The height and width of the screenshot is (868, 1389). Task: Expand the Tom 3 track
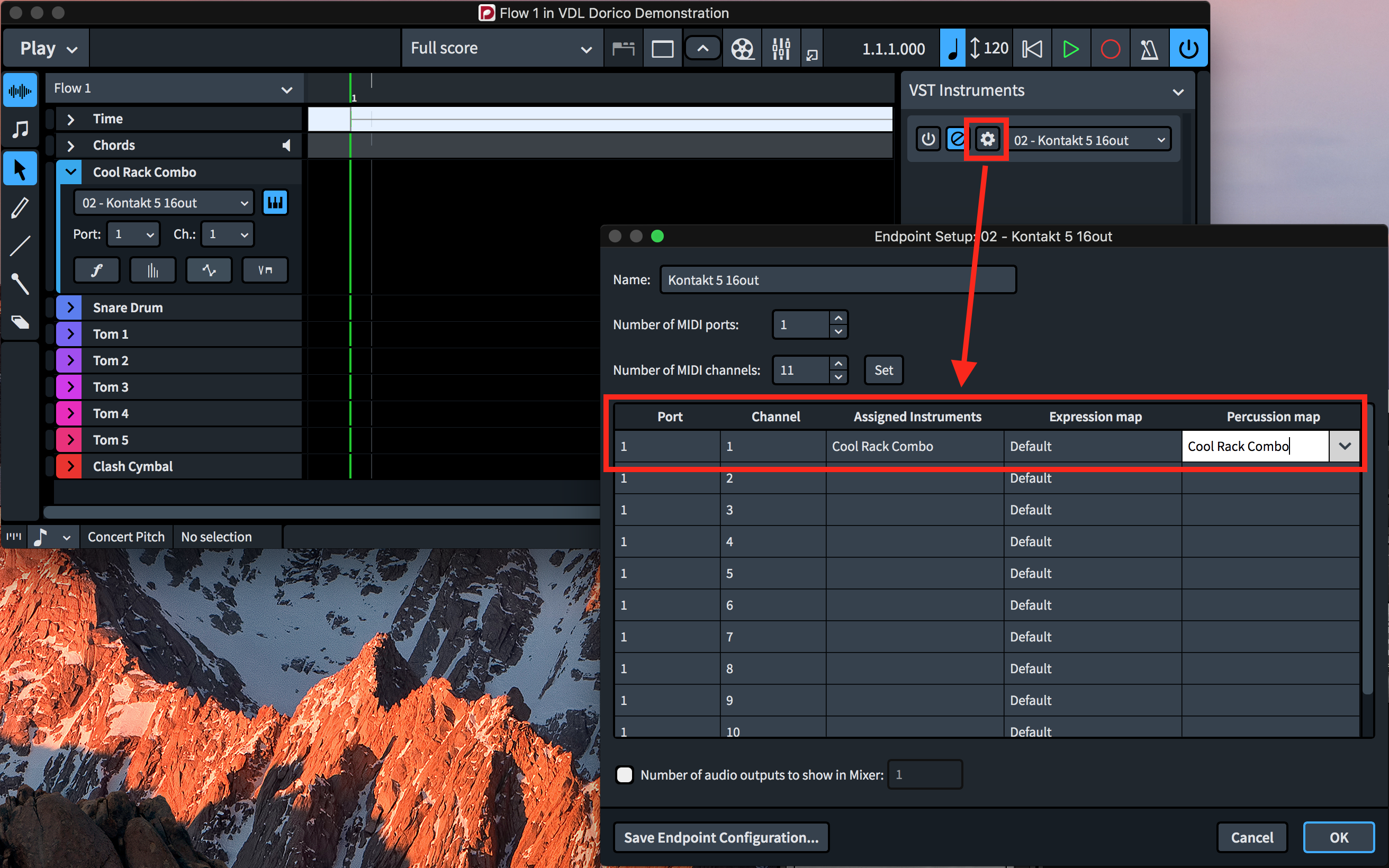point(69,386)
